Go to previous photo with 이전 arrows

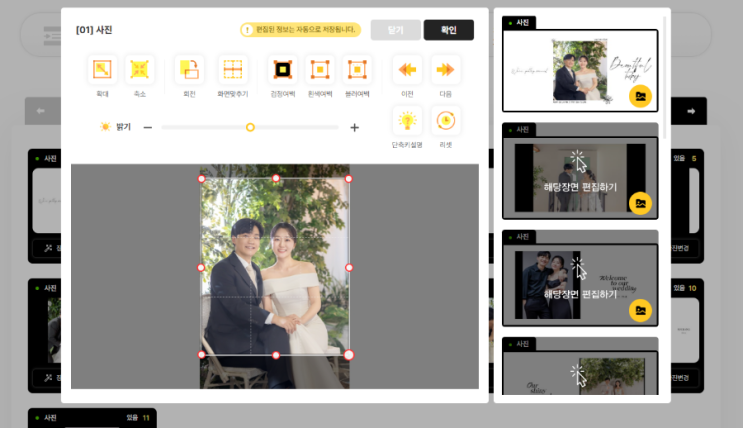407,70
